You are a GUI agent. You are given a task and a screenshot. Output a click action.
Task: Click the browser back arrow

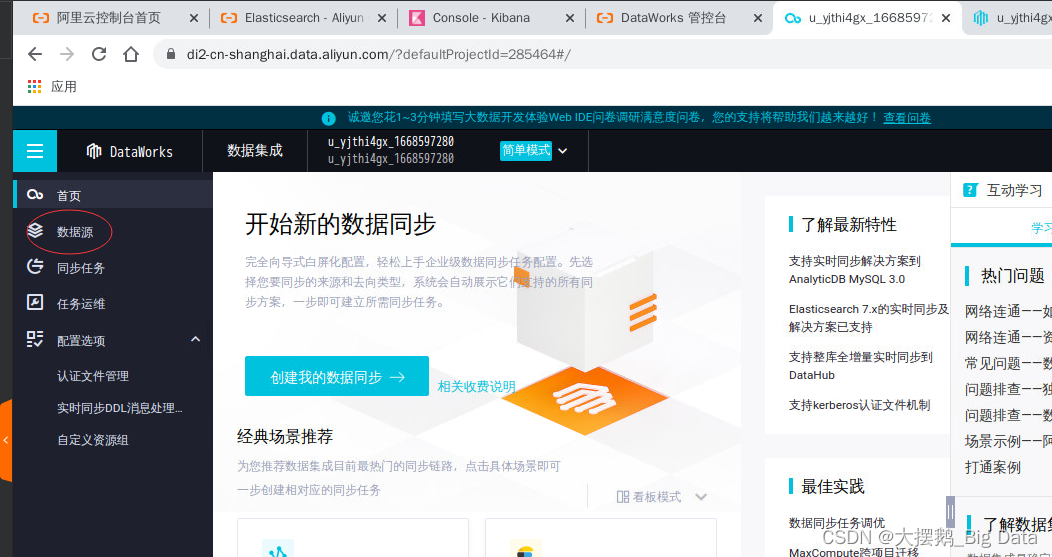tap(35, 54)
